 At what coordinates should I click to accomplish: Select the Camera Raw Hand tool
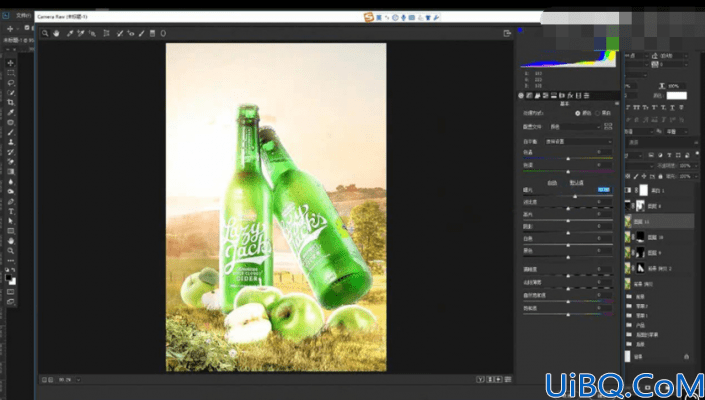(x=56, y=33)
